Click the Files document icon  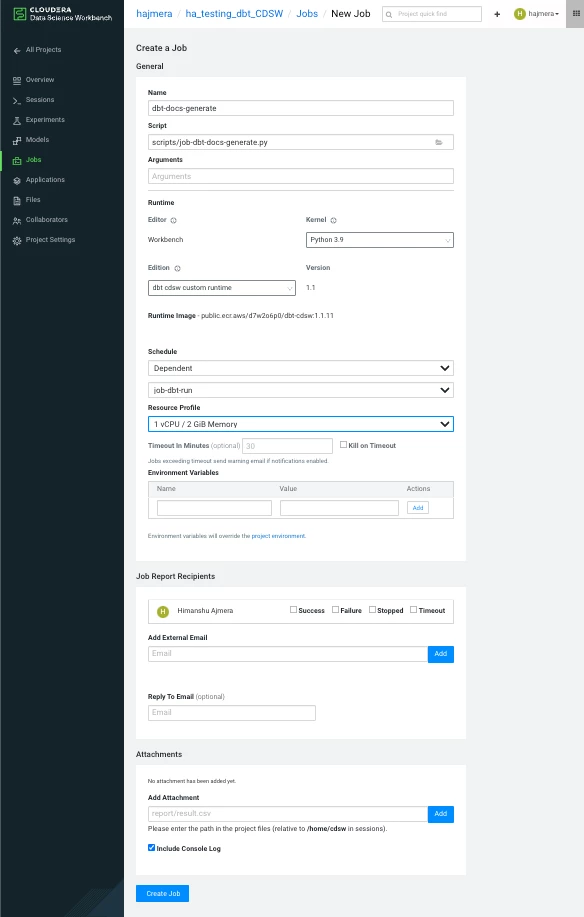[17, 201]
